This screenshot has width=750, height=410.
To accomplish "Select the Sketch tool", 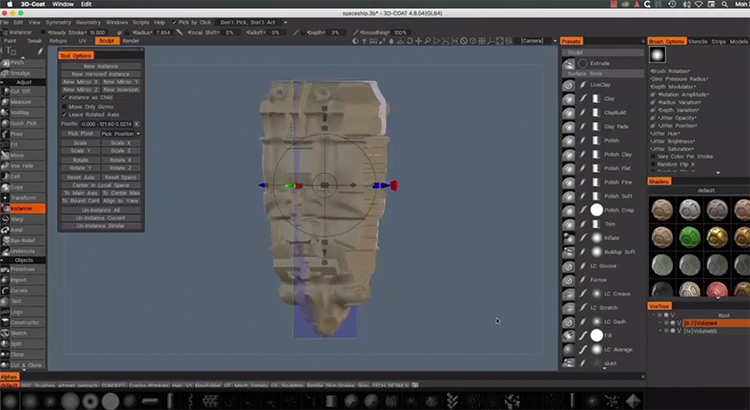I will (x=22, y=333).
